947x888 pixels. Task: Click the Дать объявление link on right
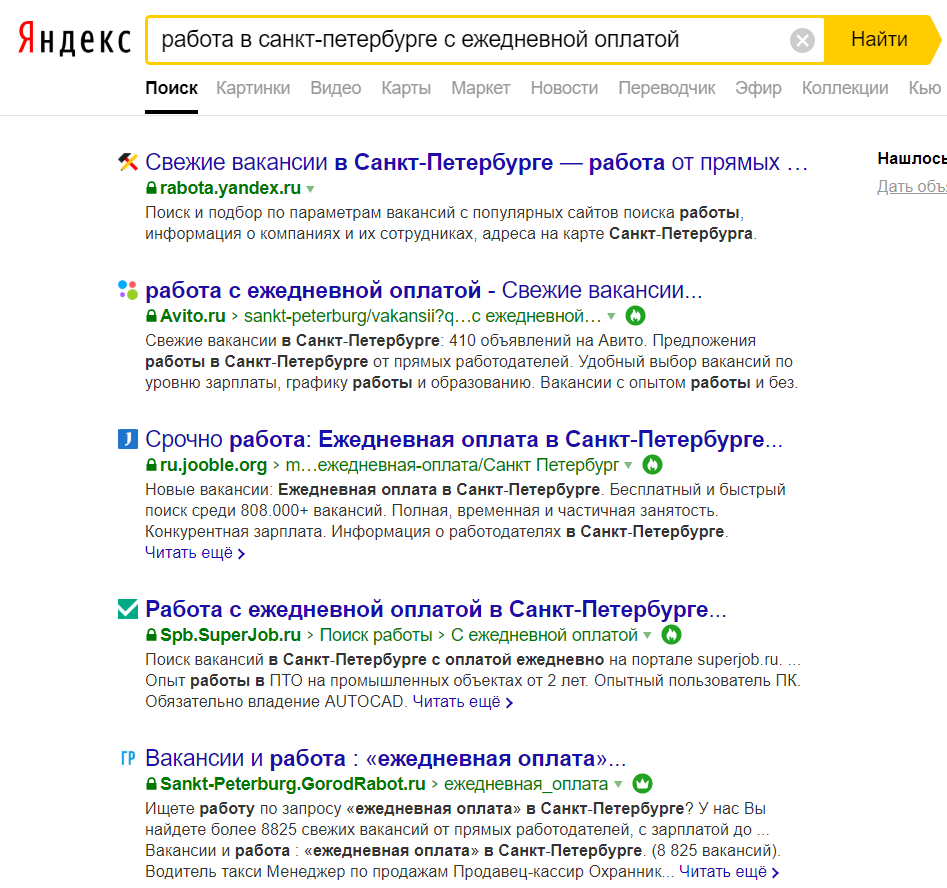912,187
